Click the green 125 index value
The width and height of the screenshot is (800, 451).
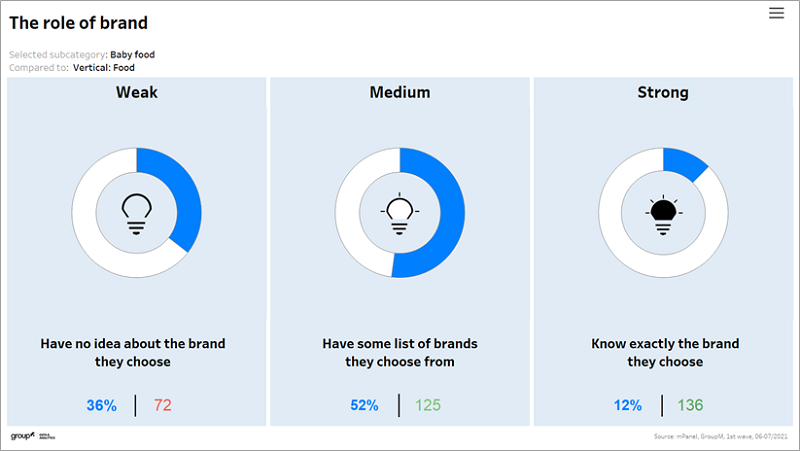pyautogui.click(x=427, y=405)
